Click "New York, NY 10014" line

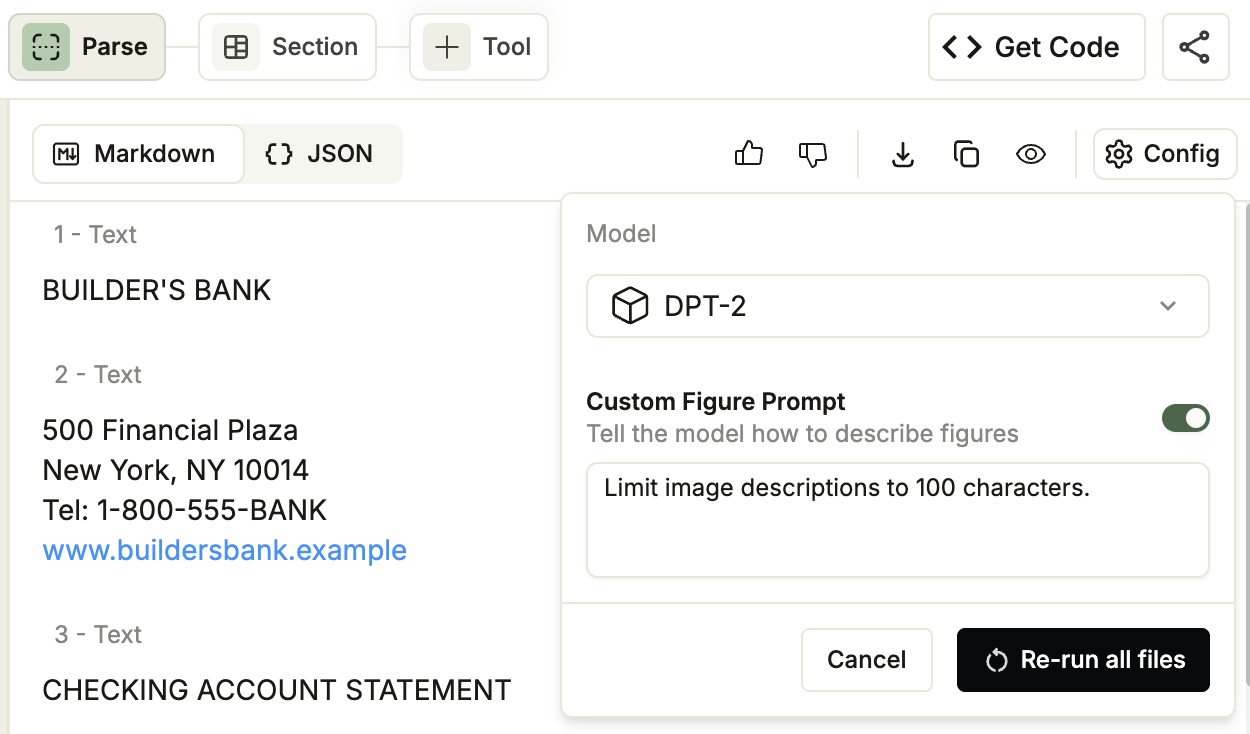176,470
